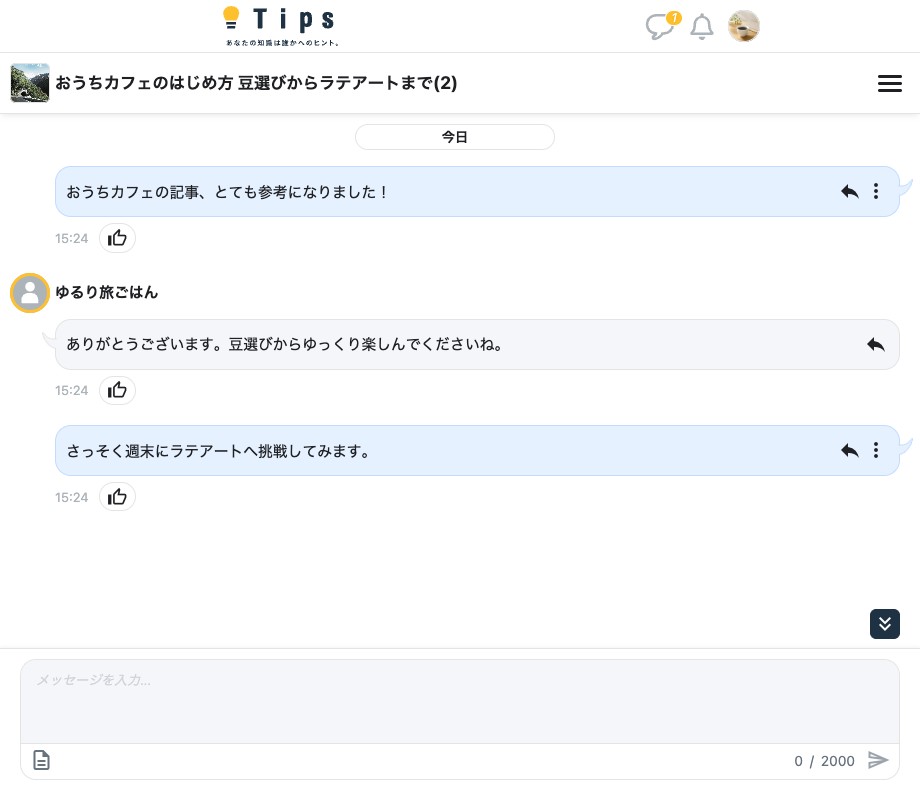Click the chat title おうちカフェのはじめ方
This screenshot has width=920, height=800.
(x=256, y=83)
